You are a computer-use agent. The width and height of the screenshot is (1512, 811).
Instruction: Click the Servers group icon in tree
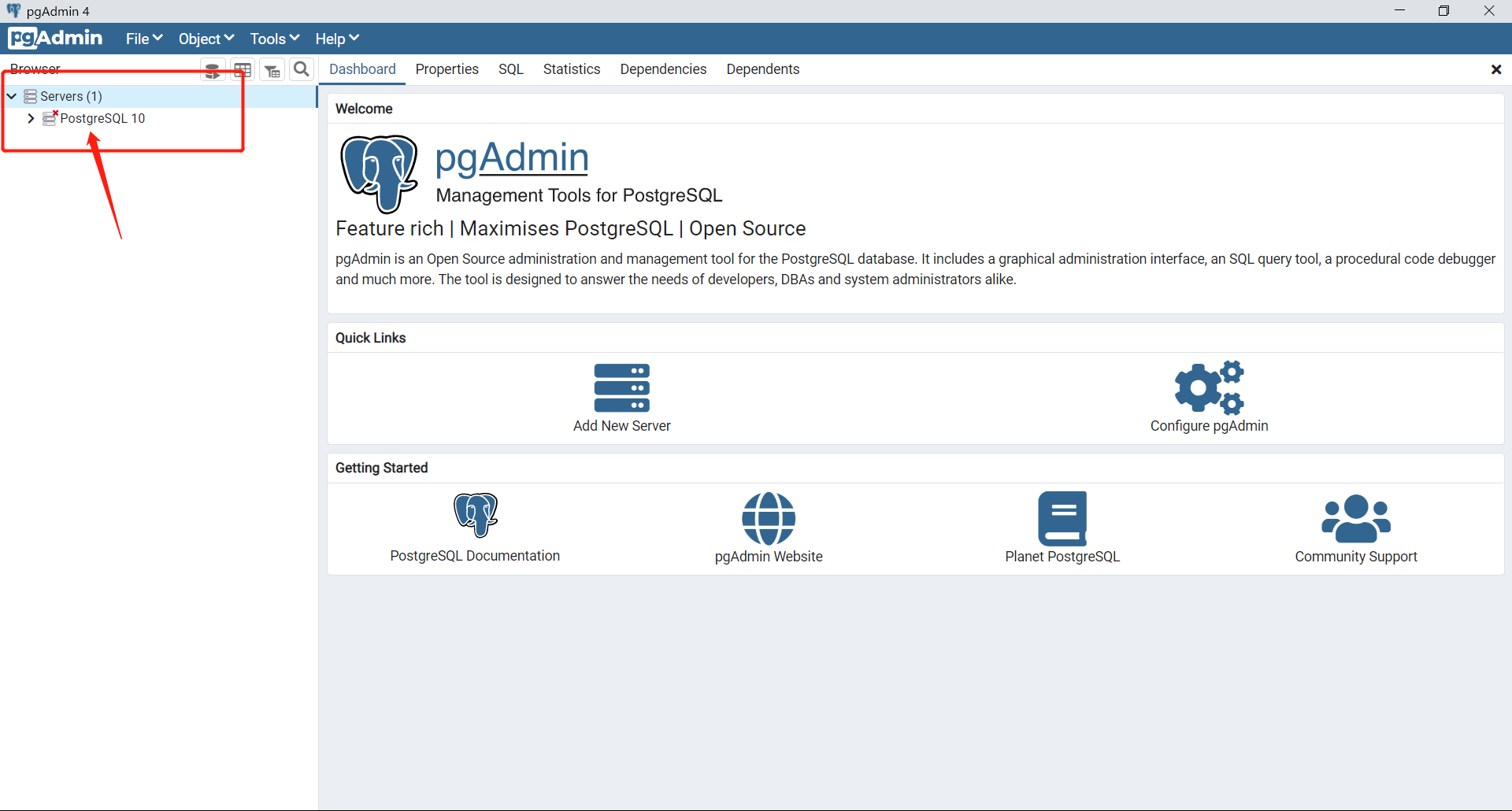click(31, 96)
